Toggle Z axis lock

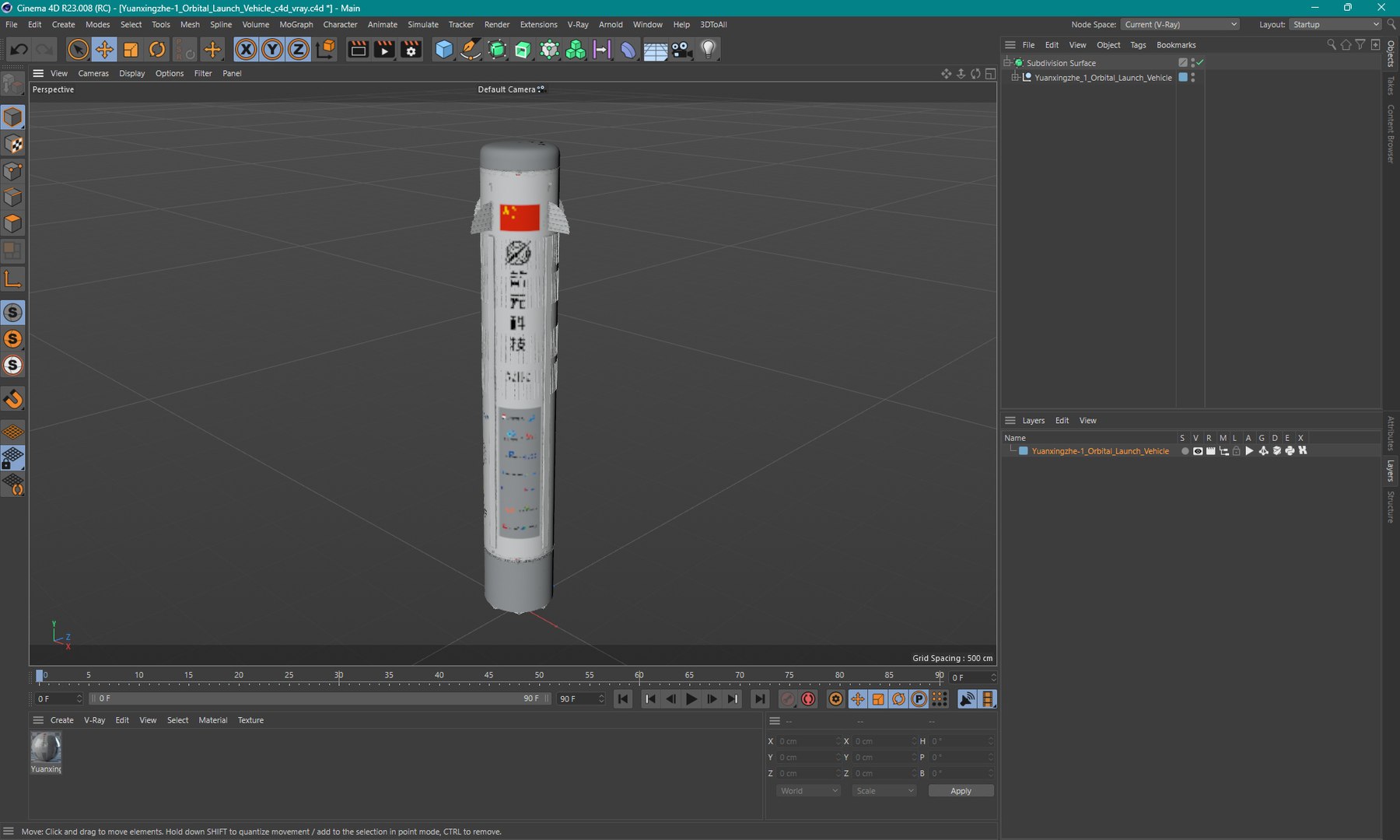(x=299, y=50)
